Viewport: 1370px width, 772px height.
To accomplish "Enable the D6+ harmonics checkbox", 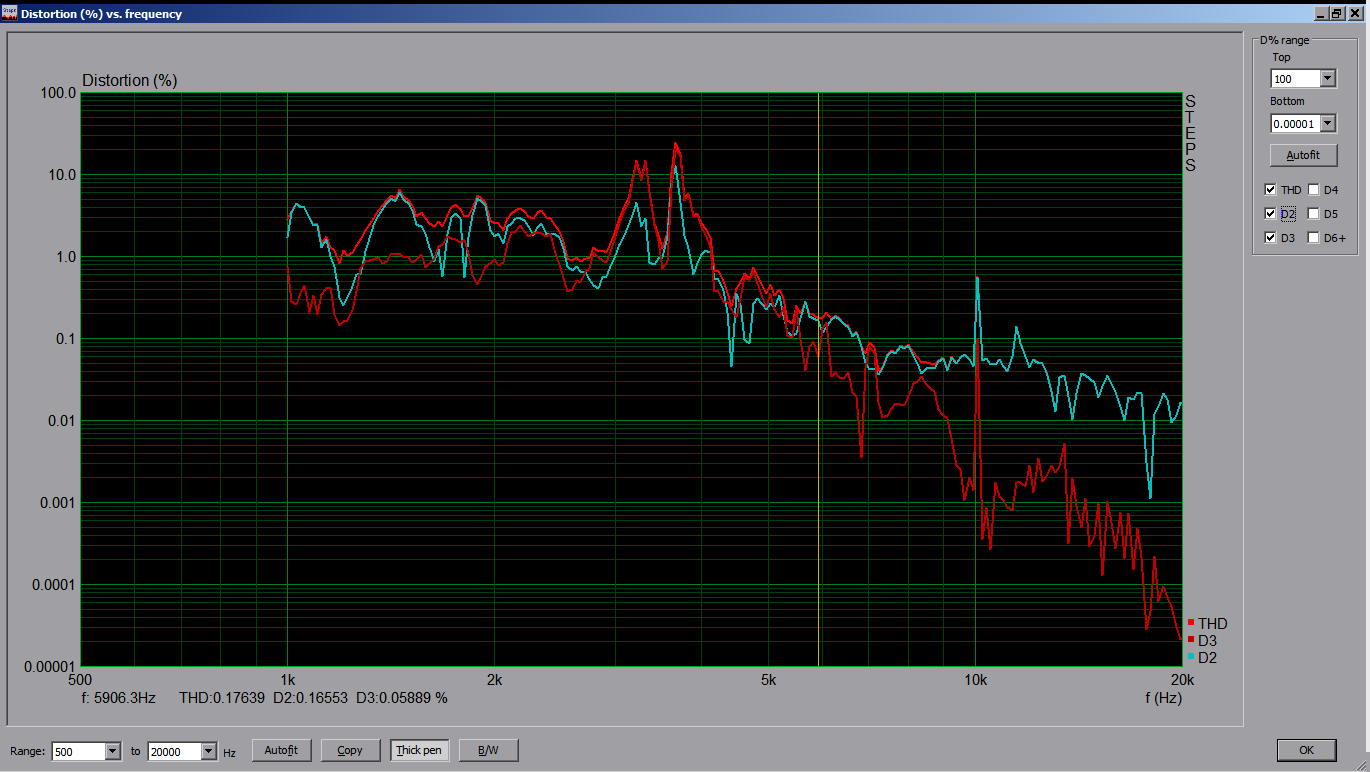I will 1313,237.
